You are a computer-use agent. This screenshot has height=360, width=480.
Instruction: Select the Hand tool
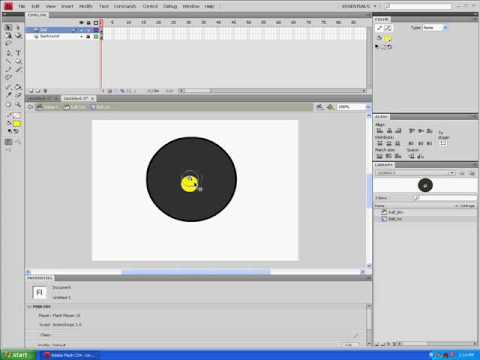tap(9, 105)
